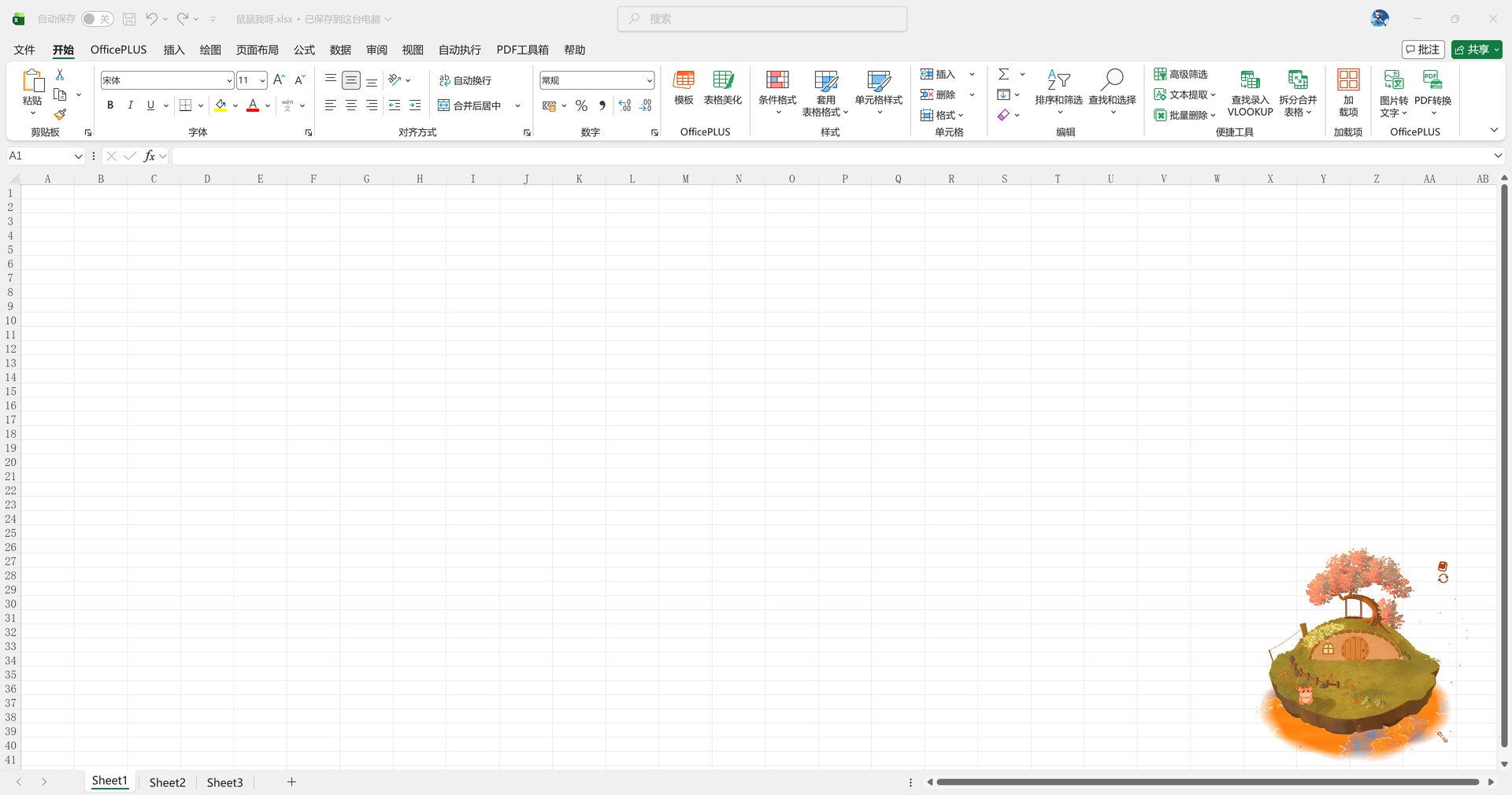The width and height of the screenshot is (1512, 795).
Task: Decrease the cell indent
Action: pos(395,105)
